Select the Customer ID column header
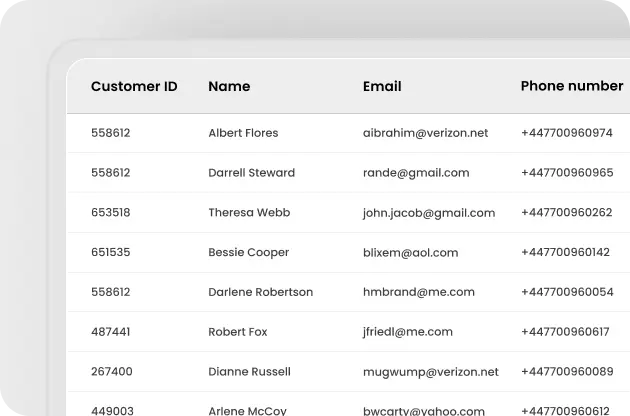Viewport: 630px width, 416px height. pyautogui.click(x=134, y=86)
